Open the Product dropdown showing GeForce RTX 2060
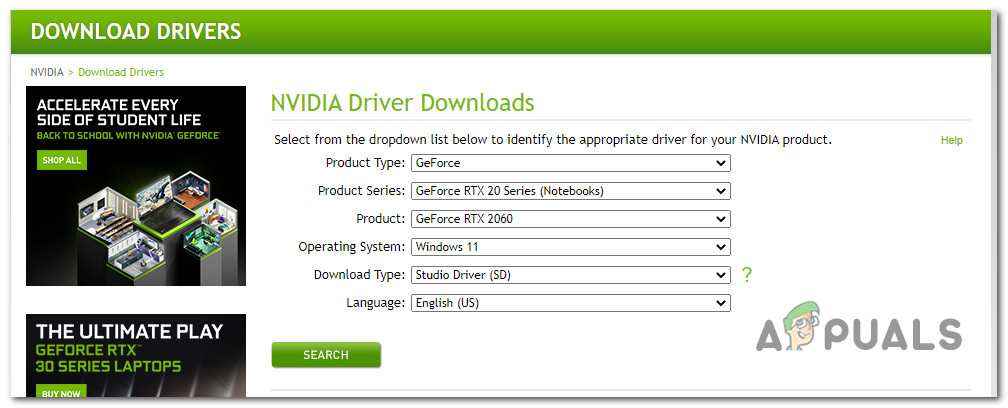Screen dimensions: 1008x408 pyautogui.click(x=571, y=219)
